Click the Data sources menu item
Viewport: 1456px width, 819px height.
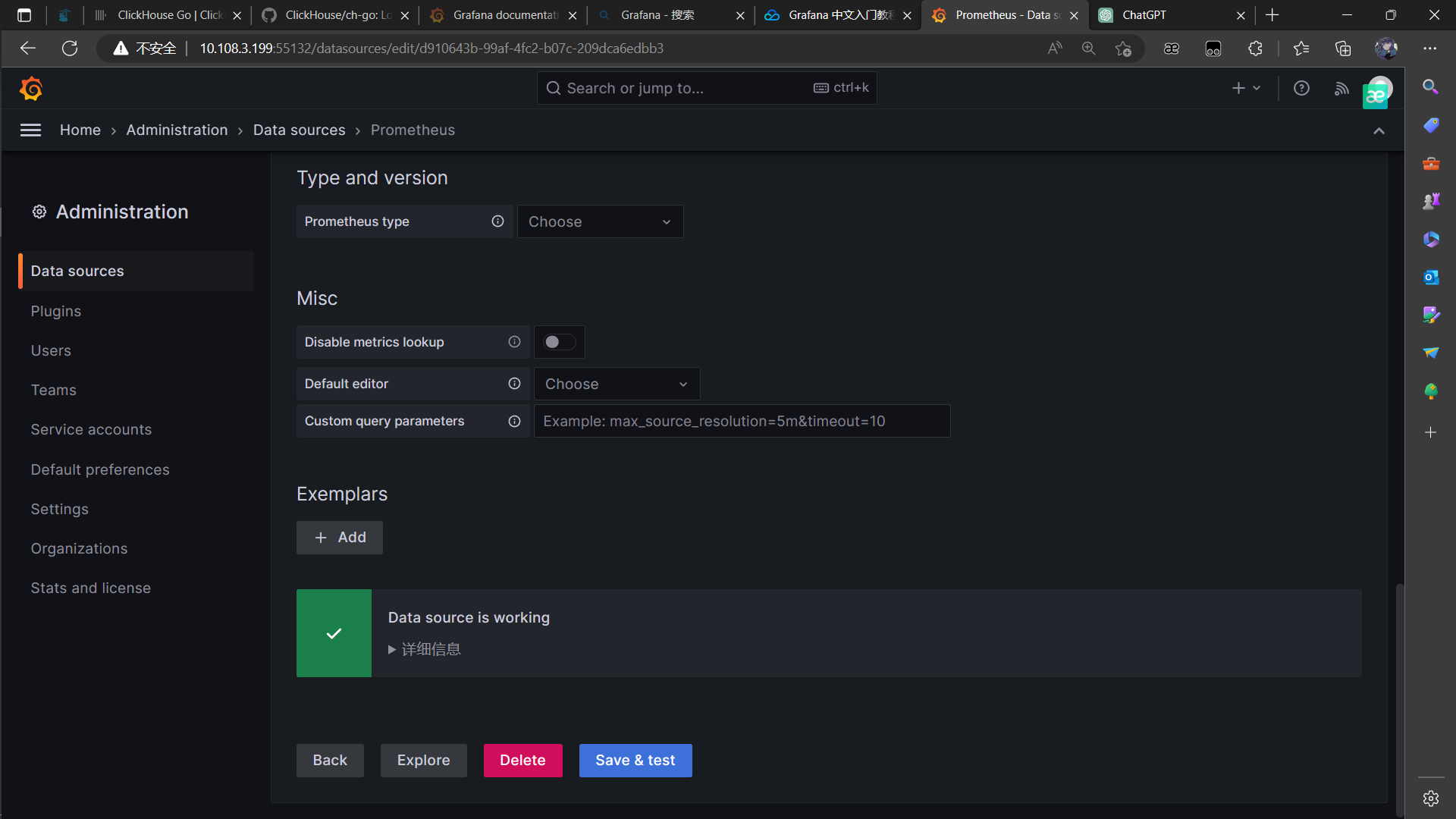pyautogui.click(x=77, y=271)
